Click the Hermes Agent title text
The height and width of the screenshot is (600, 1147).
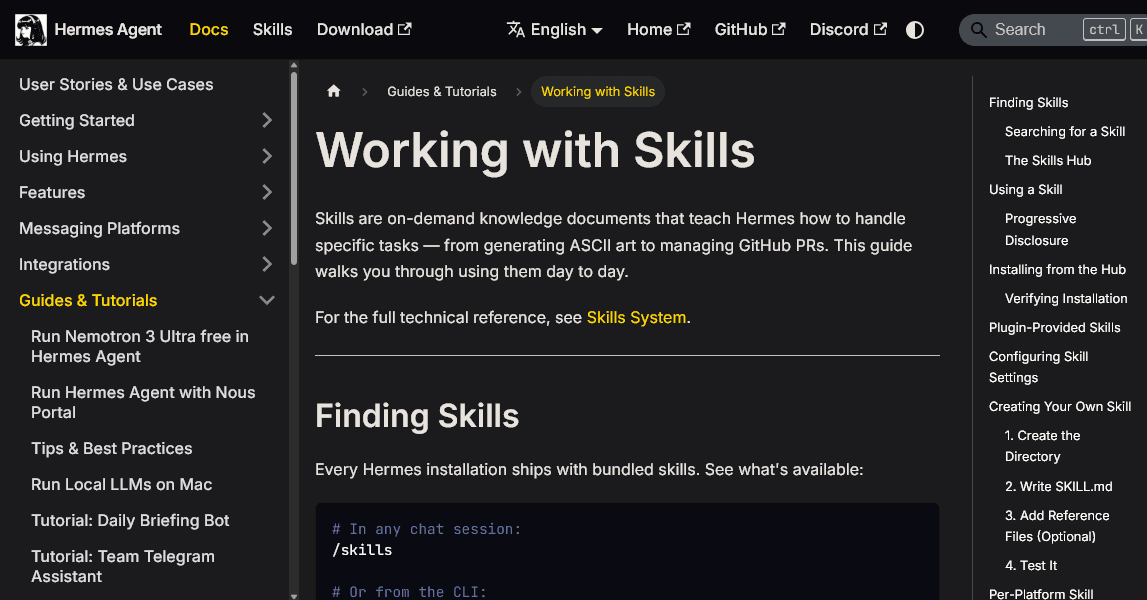[x=108, y=30]
